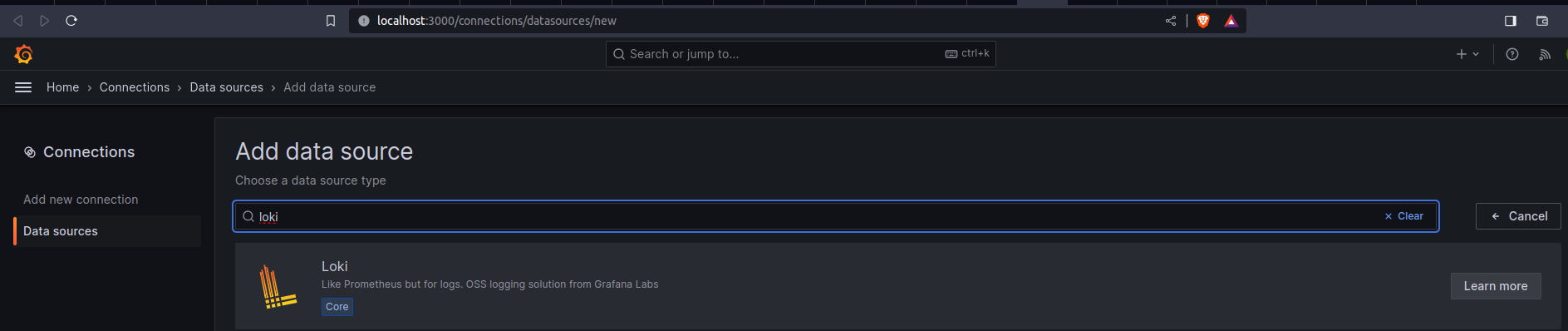The image size is (1568, 331).
Task: Go to Data sources breadcrumb
Action: click(x=226, y=87)
